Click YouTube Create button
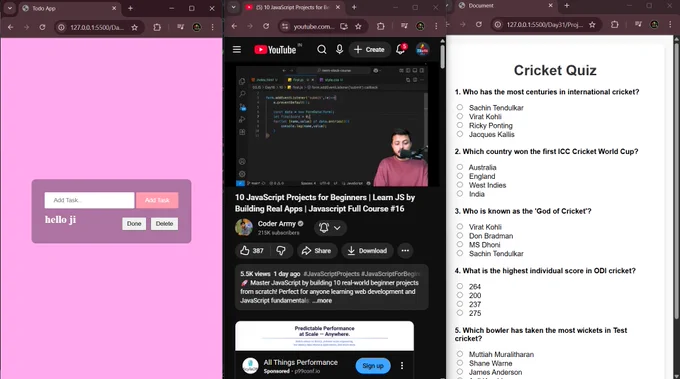The image size is (680, 379). [369, 49]
